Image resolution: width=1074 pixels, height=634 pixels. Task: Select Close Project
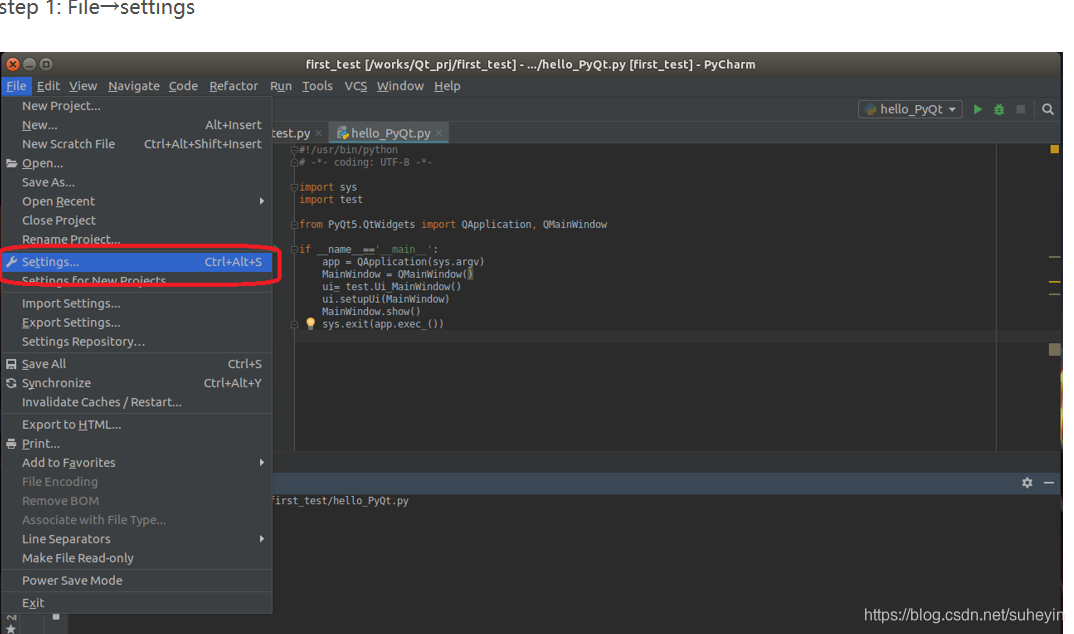[x=137, y=220]
